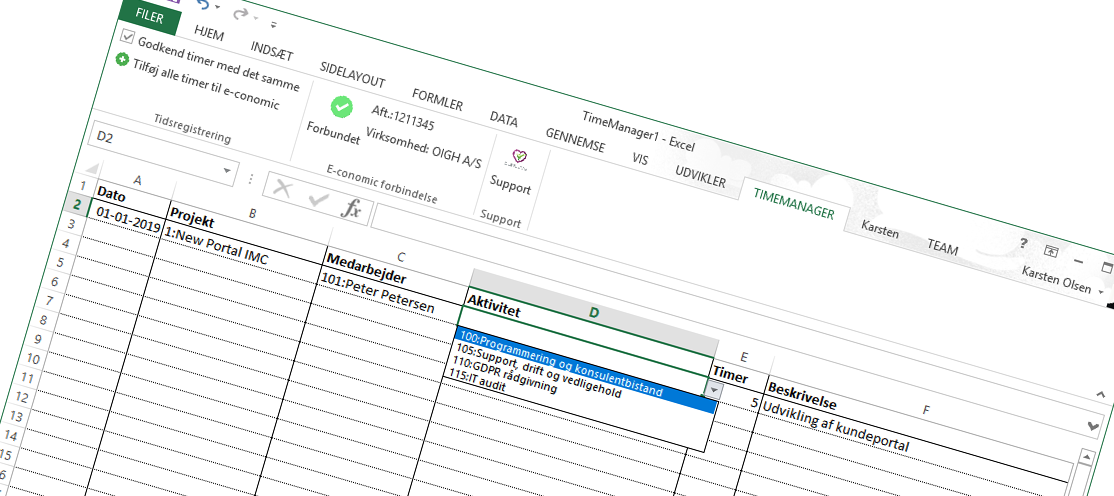Image resolution: width=1114 pixels, height=496 pixels.
Task: Click the Help question mark icon
Action: tap(1023, 243)
